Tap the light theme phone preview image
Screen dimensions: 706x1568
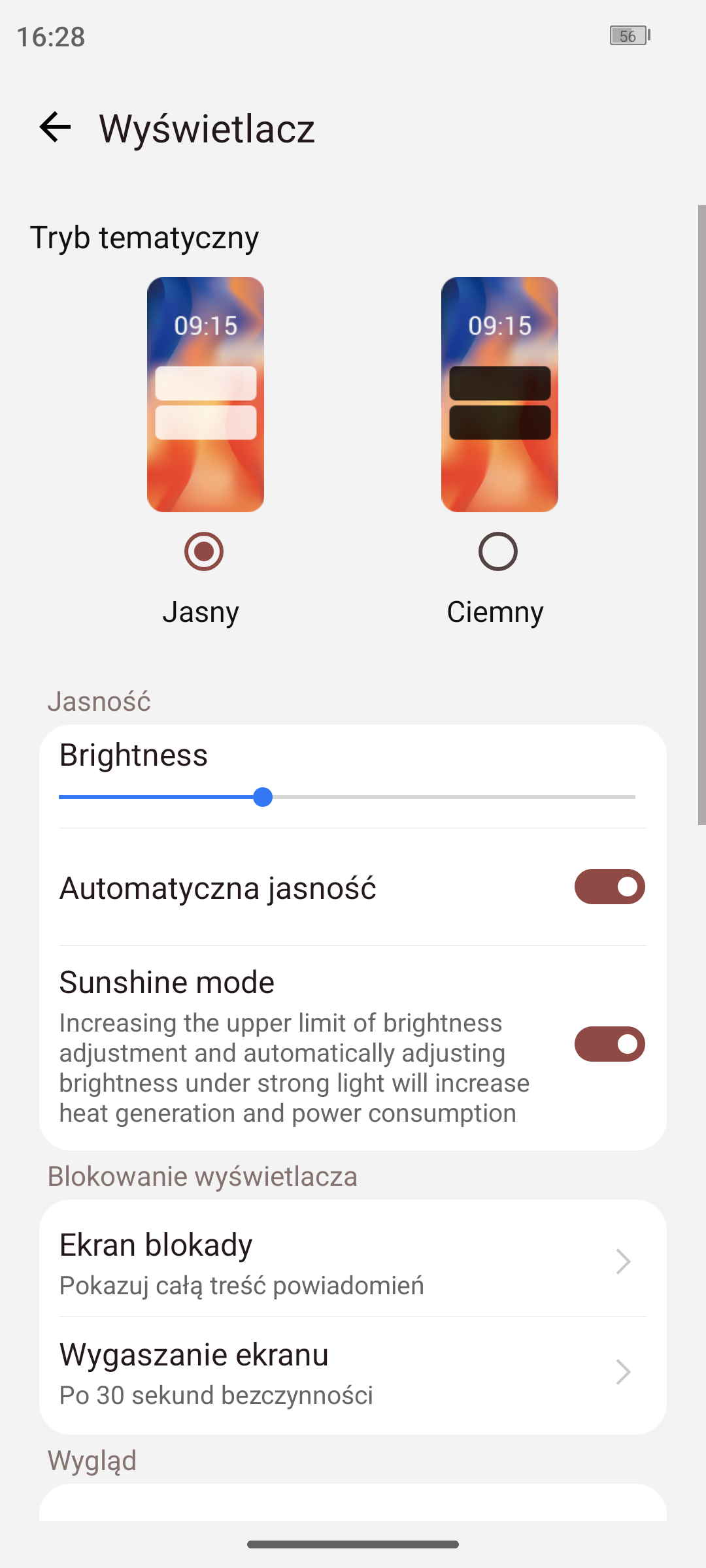click(205, 394)
